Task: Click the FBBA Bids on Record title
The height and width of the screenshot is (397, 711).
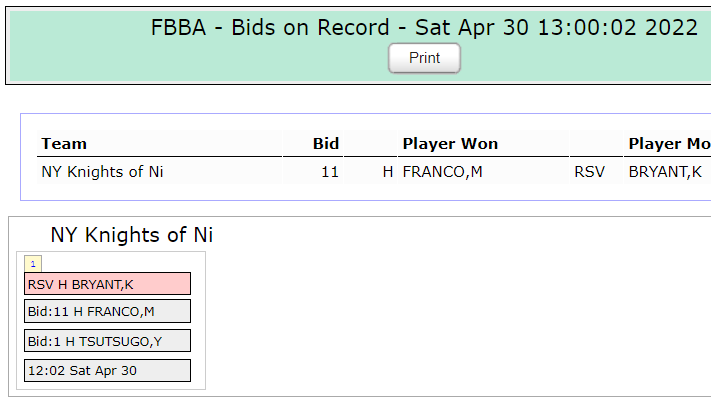Action: [424, 27]
